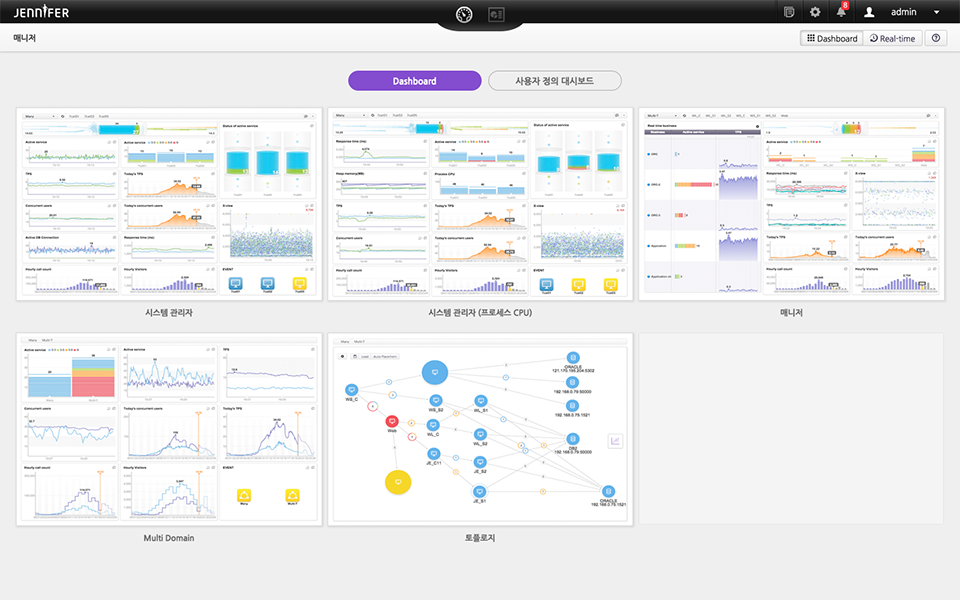Open the dashboard gauge icon in header
The height and width of the screenshot is (600, 960).
(x=463, y=13)
